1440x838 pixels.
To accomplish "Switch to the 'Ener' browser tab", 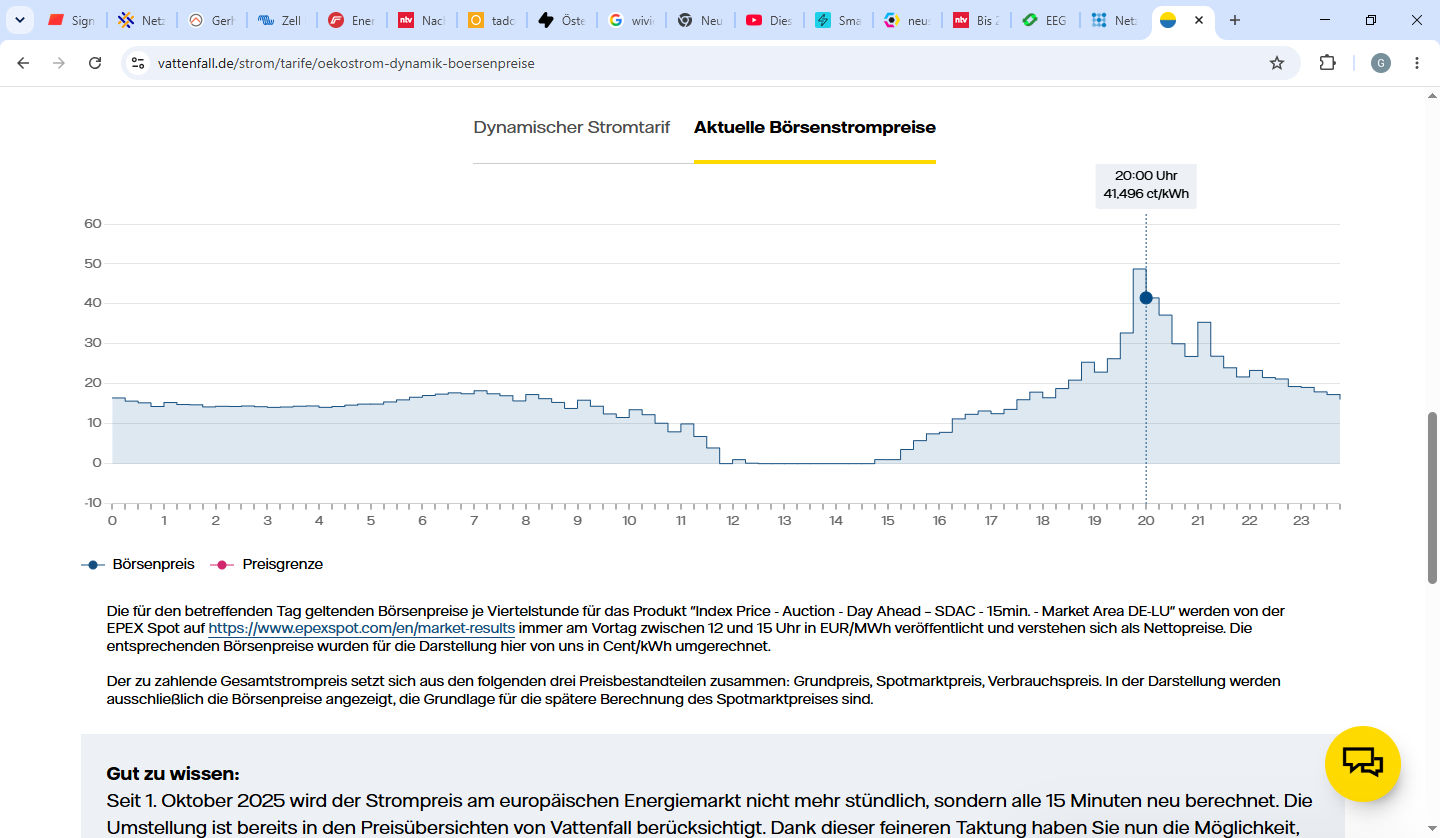I will (350, 20).
